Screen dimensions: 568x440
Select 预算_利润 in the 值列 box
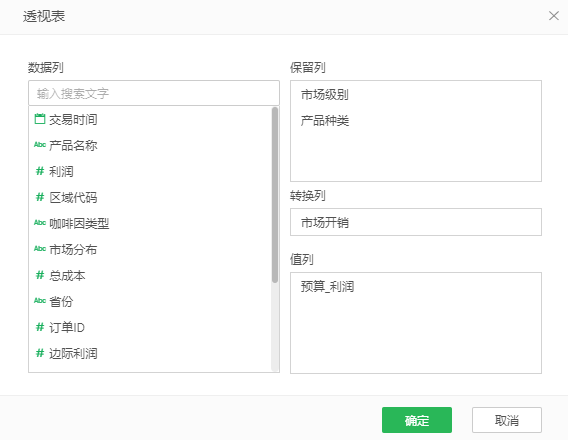(327, 286)
